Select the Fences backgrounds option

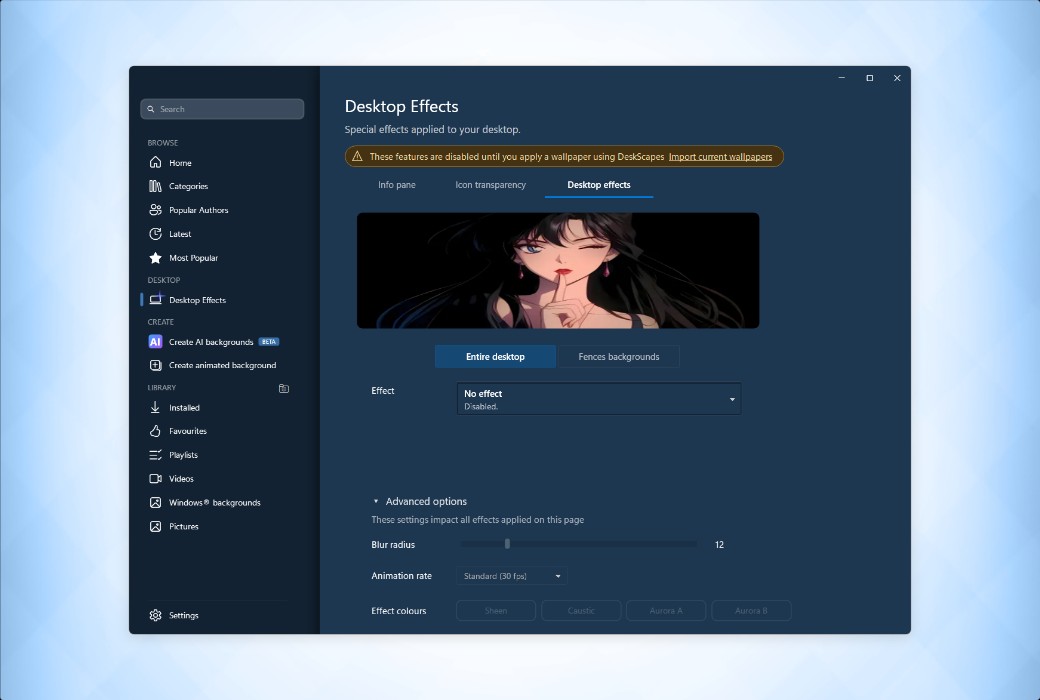point(619,357)
